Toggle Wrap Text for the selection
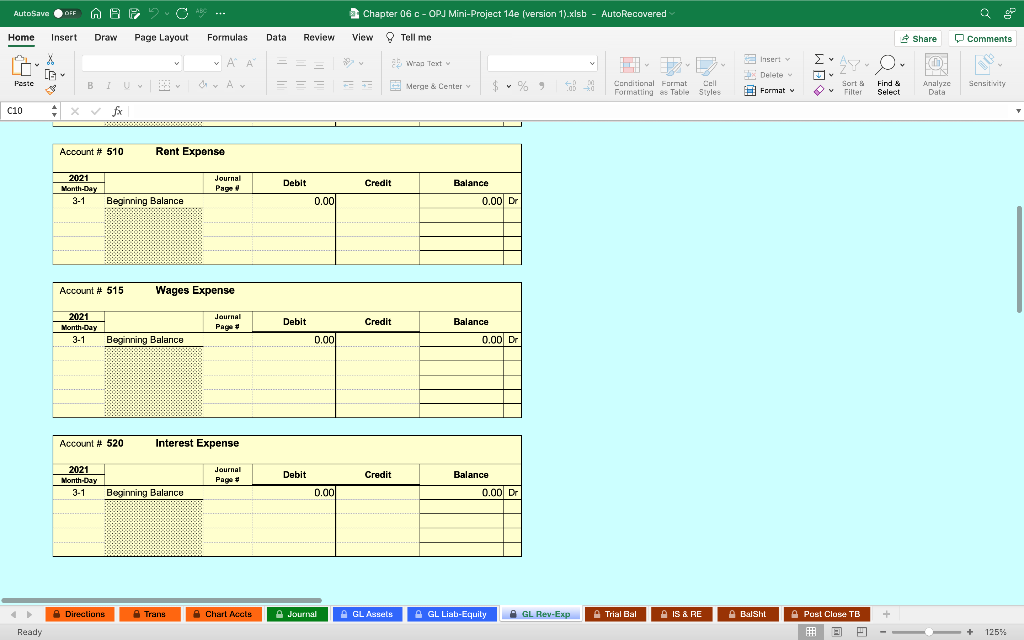 click(x=420, y=65)
